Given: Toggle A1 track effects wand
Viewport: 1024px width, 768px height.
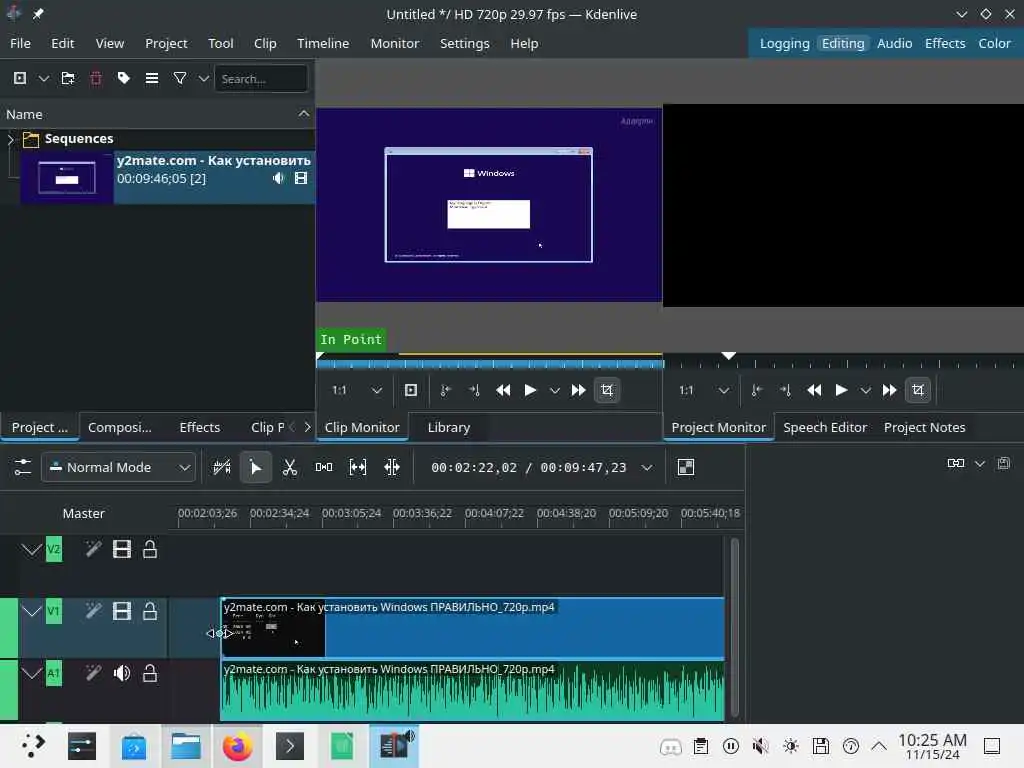Looking at the screenshot, I should click(93, 673).
